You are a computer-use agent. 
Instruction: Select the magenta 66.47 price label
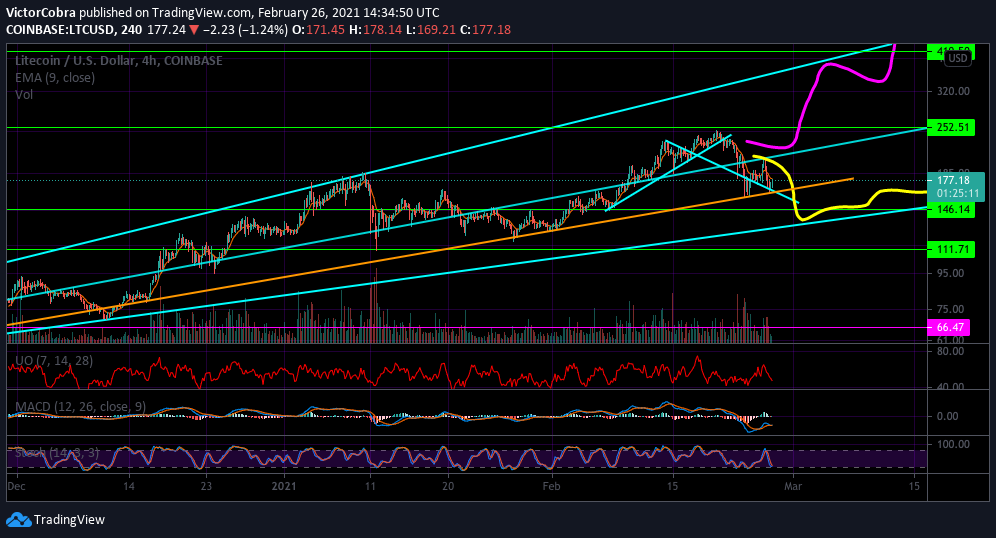click(x=949, y=327)
